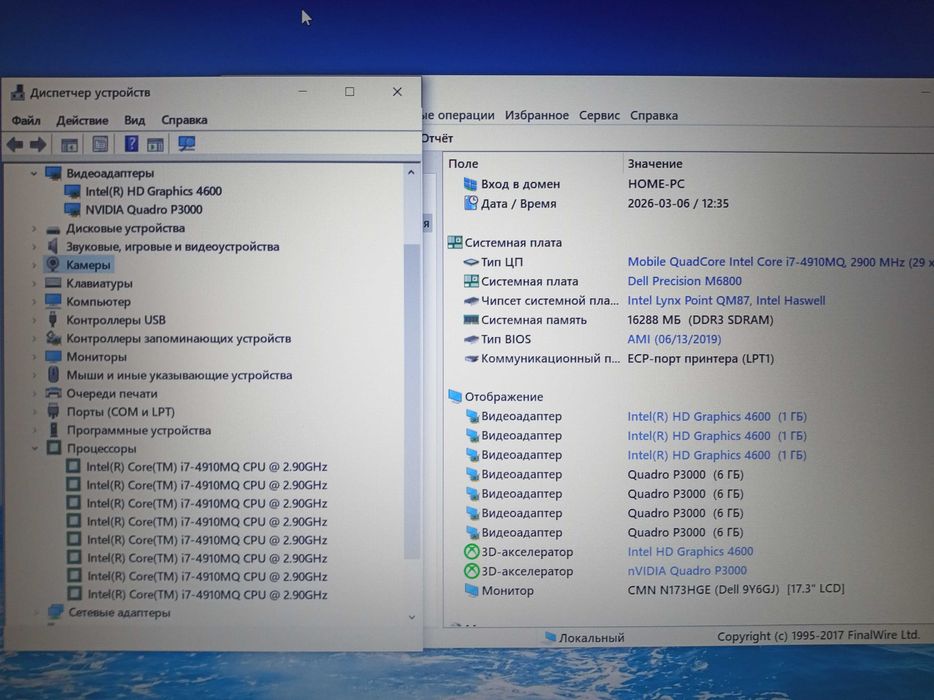
Task: Click the Отображение section icon in AIDA64
Action: click(455, 396)
